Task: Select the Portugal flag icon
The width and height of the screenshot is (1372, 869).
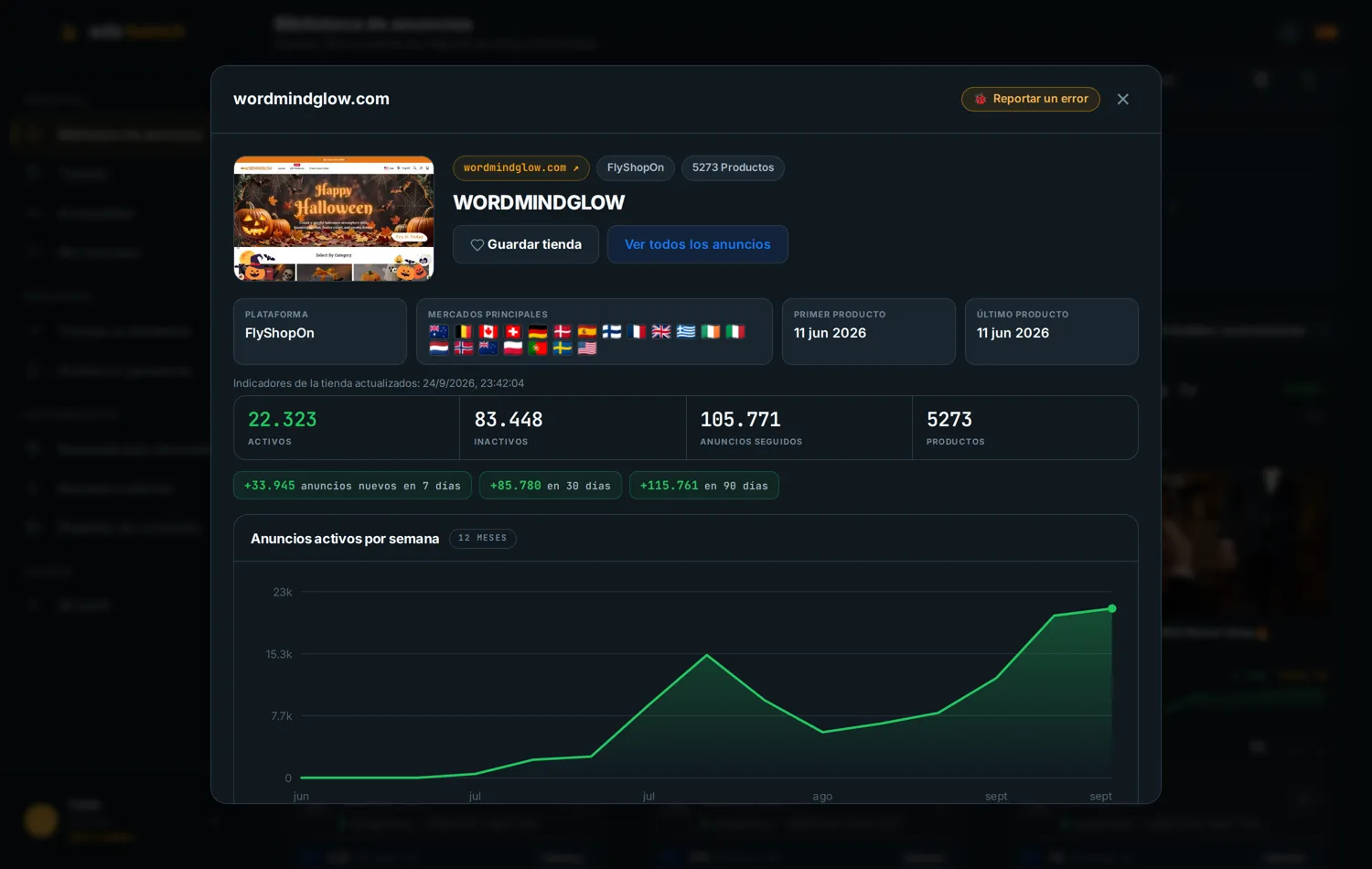Action: tap(538, 349)
